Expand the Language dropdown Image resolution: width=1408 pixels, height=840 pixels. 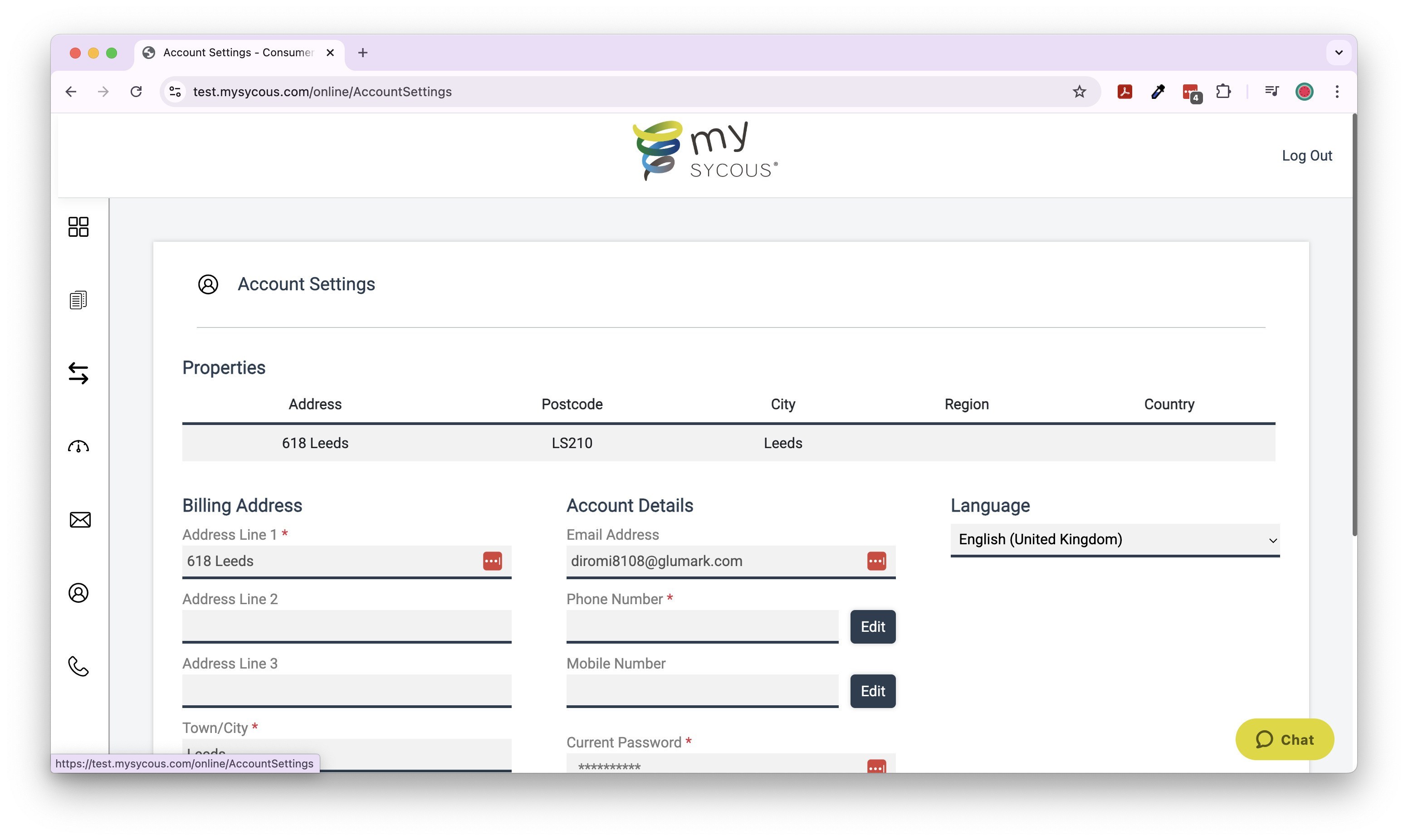pos(1115,539)
